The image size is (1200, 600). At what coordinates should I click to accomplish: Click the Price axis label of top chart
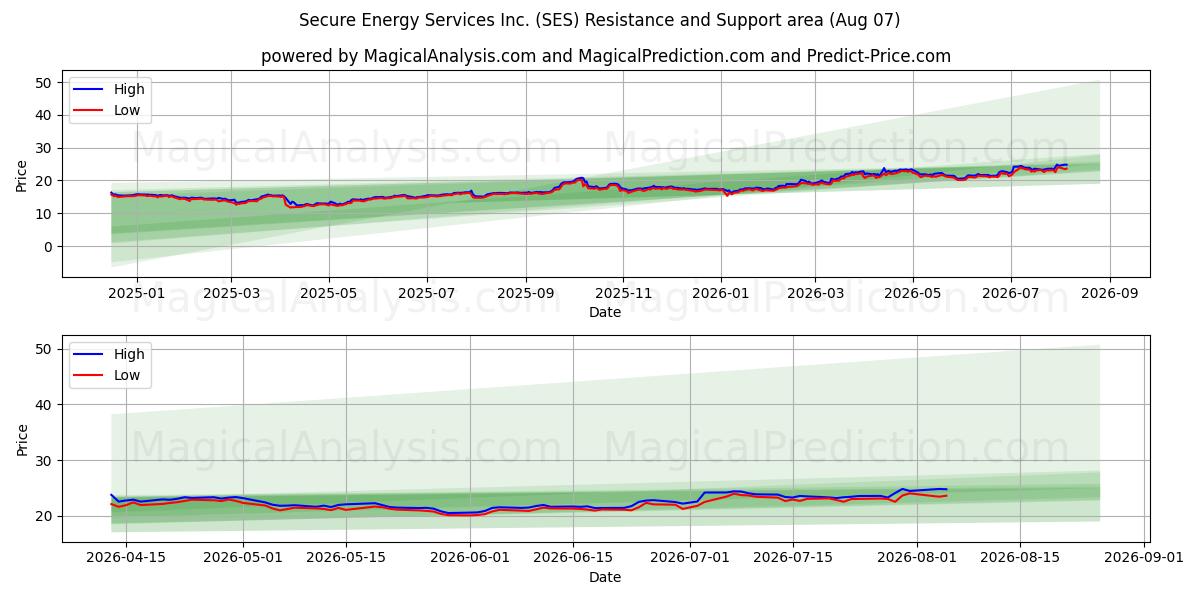[22, 174]
